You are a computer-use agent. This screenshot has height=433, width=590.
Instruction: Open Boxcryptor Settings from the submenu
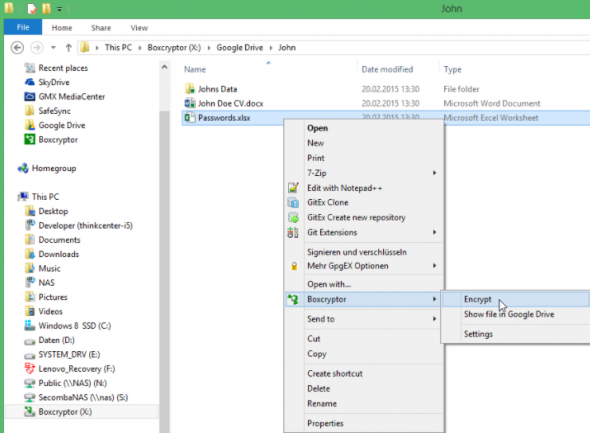478,334
